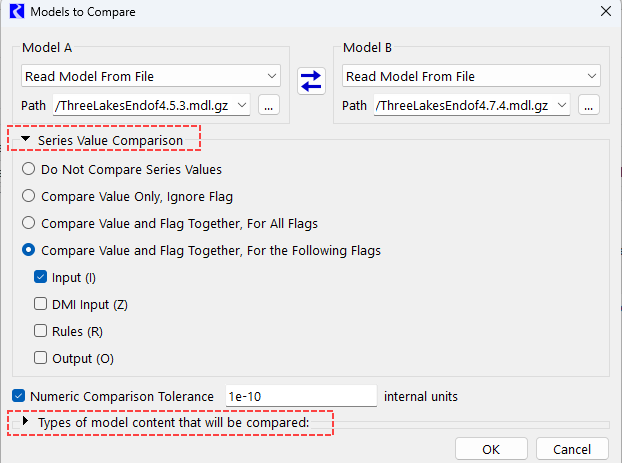Check the Rules (R) flag
The height and width of the screenshot is (463, 622).
click(41, 330)
